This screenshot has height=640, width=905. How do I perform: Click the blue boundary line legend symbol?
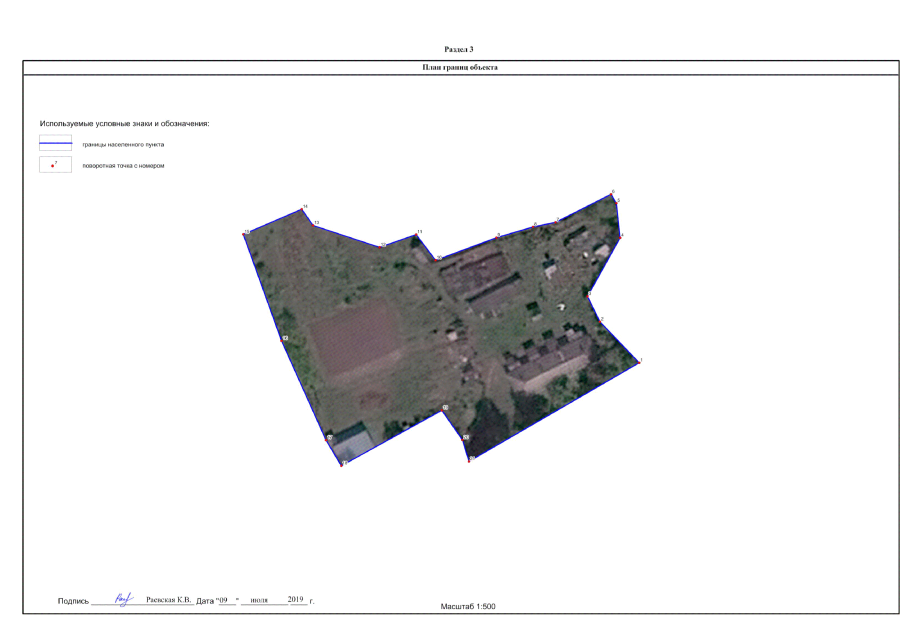tap(55, 144)
